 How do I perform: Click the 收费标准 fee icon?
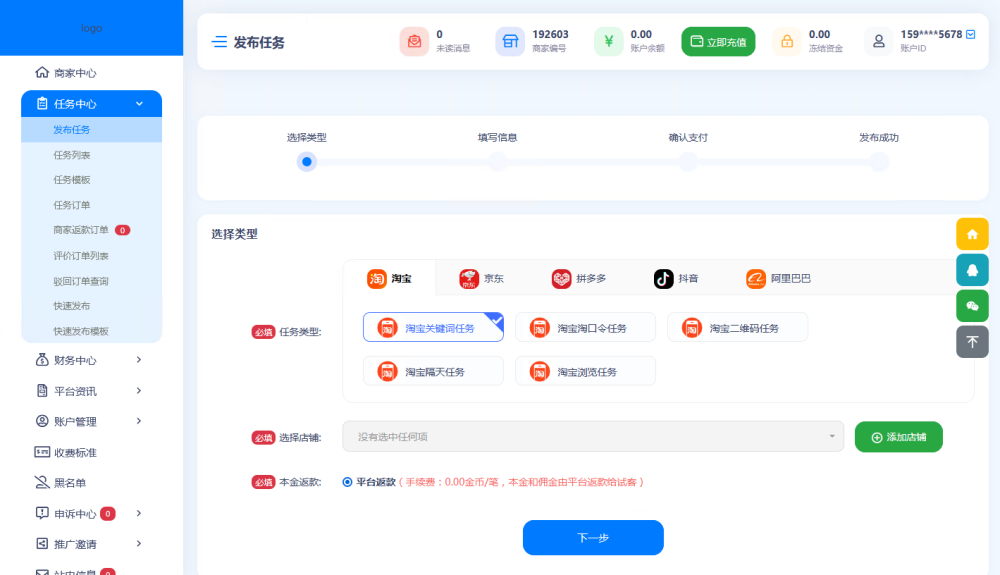point(42,451)
